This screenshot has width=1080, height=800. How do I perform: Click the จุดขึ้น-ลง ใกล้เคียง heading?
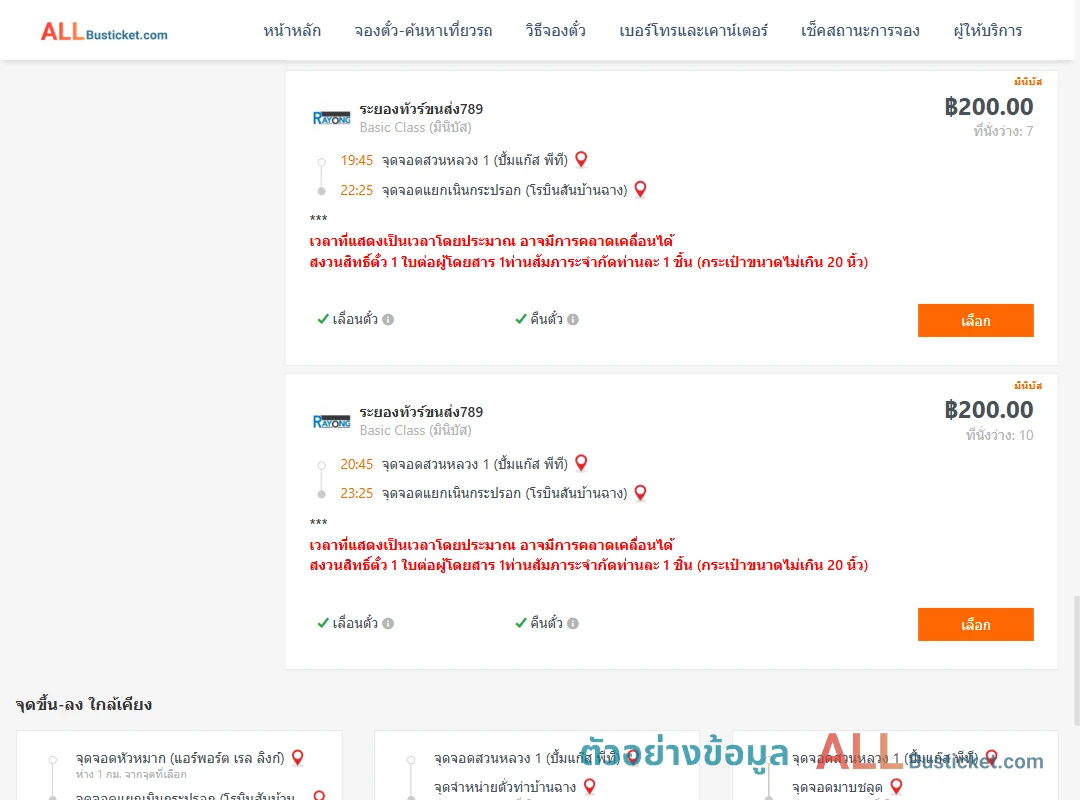coord(83,704)
